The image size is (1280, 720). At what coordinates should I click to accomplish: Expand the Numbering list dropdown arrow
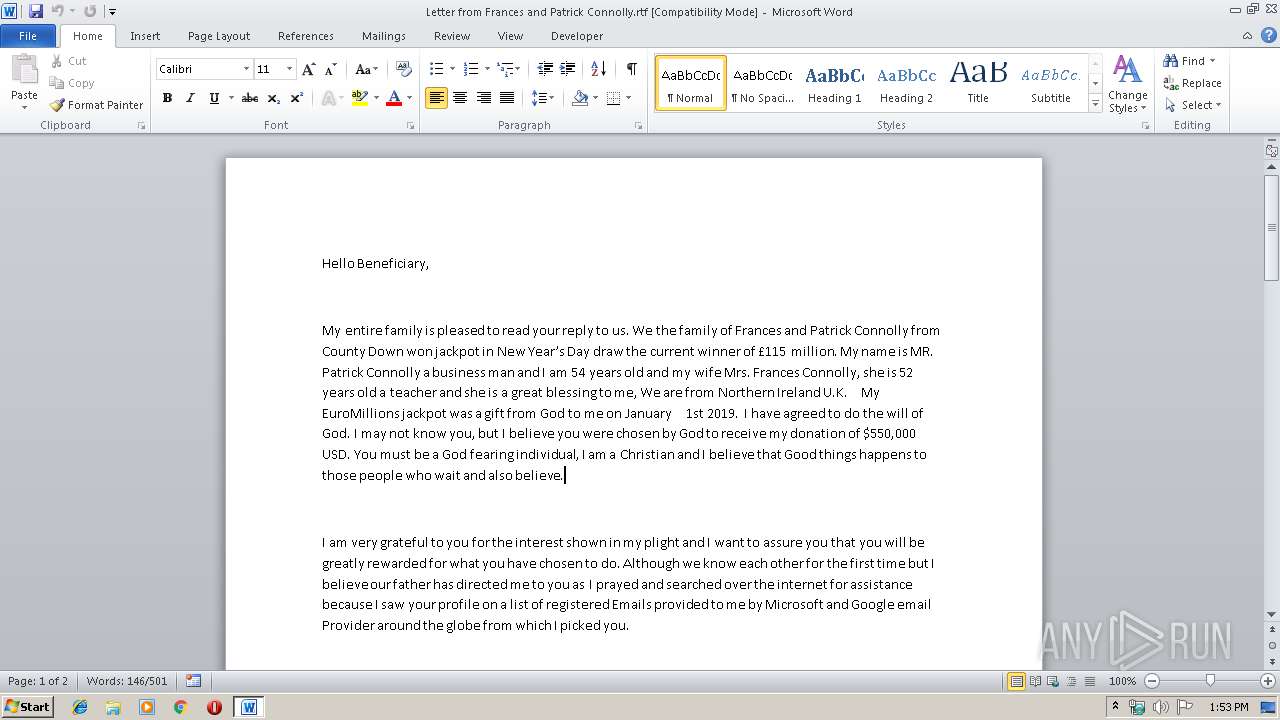487,69
